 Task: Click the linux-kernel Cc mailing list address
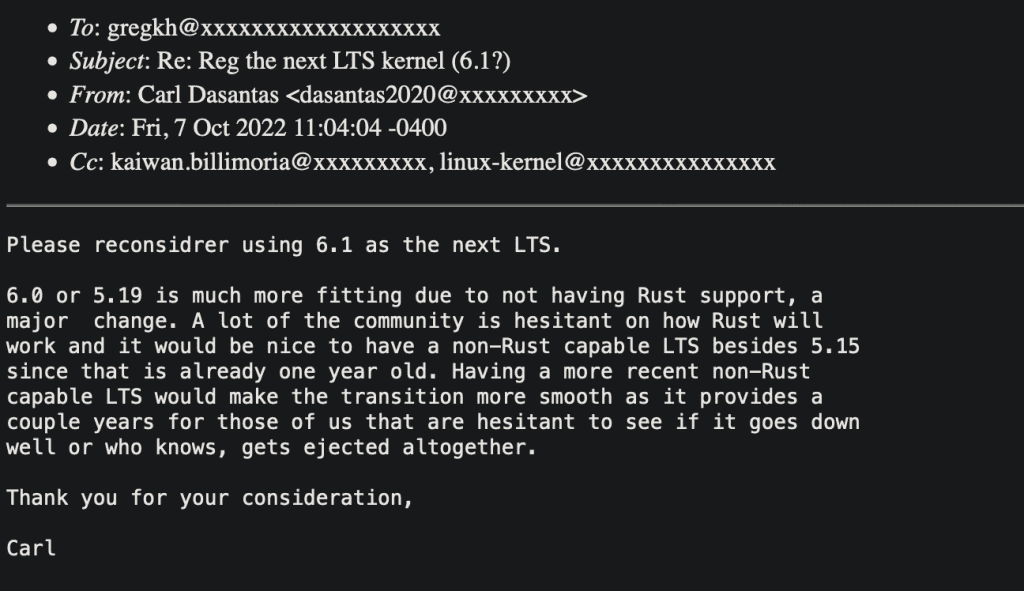[x=607, y=162]
